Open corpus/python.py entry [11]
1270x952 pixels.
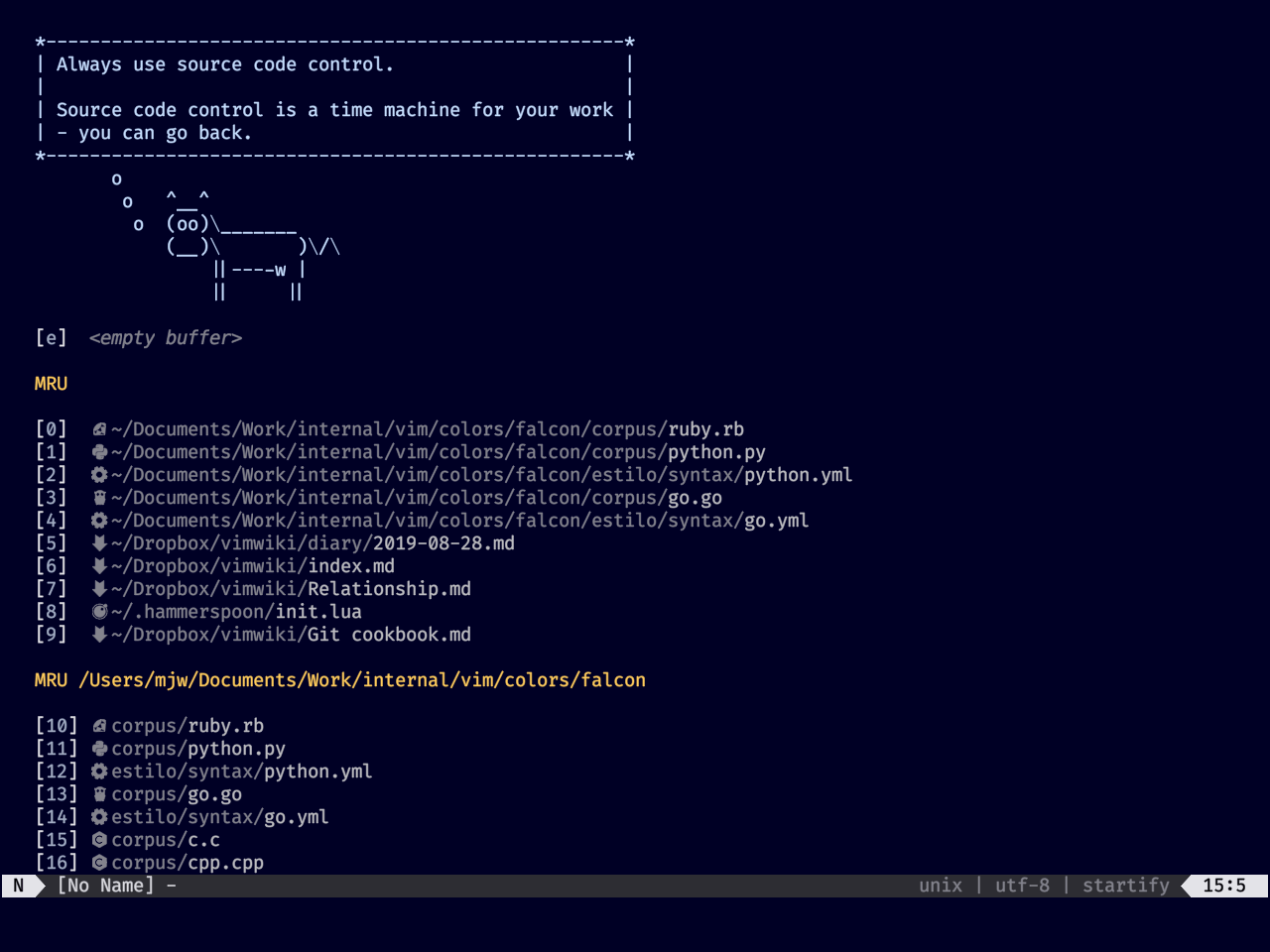pos(198,749)
